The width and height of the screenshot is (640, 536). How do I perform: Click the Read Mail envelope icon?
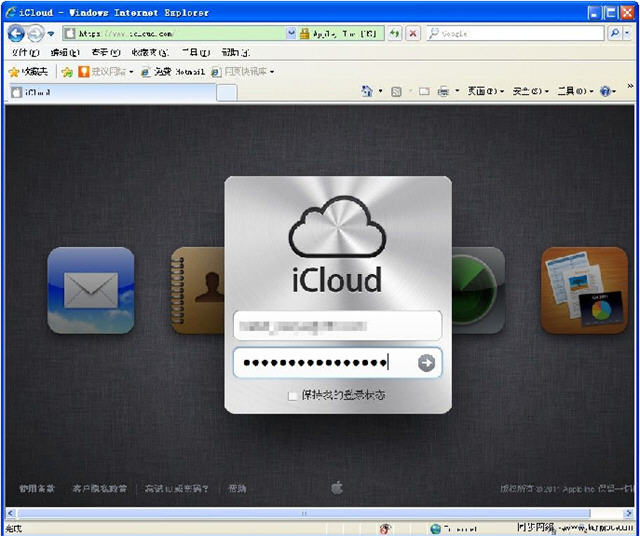424,91
